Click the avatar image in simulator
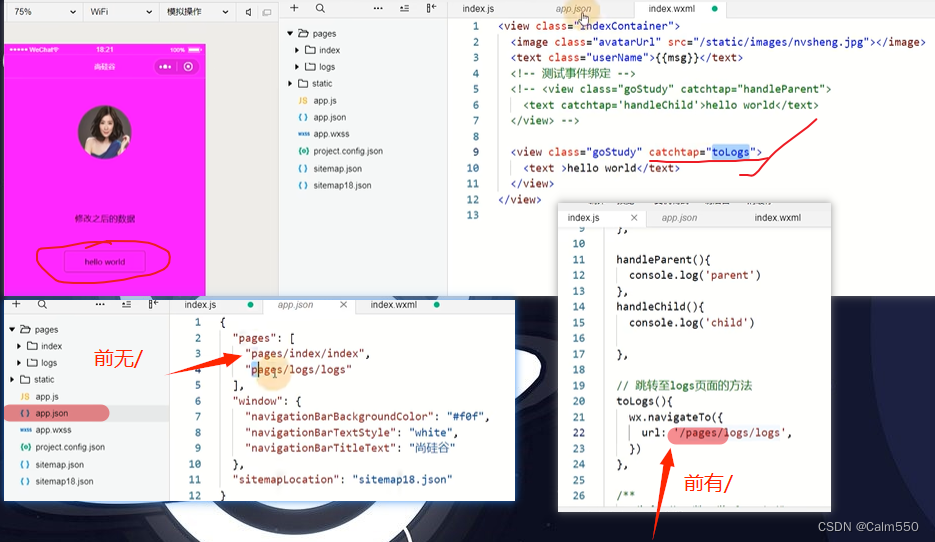The height and width of the screenshot is (542, 935). pos(105,132)
